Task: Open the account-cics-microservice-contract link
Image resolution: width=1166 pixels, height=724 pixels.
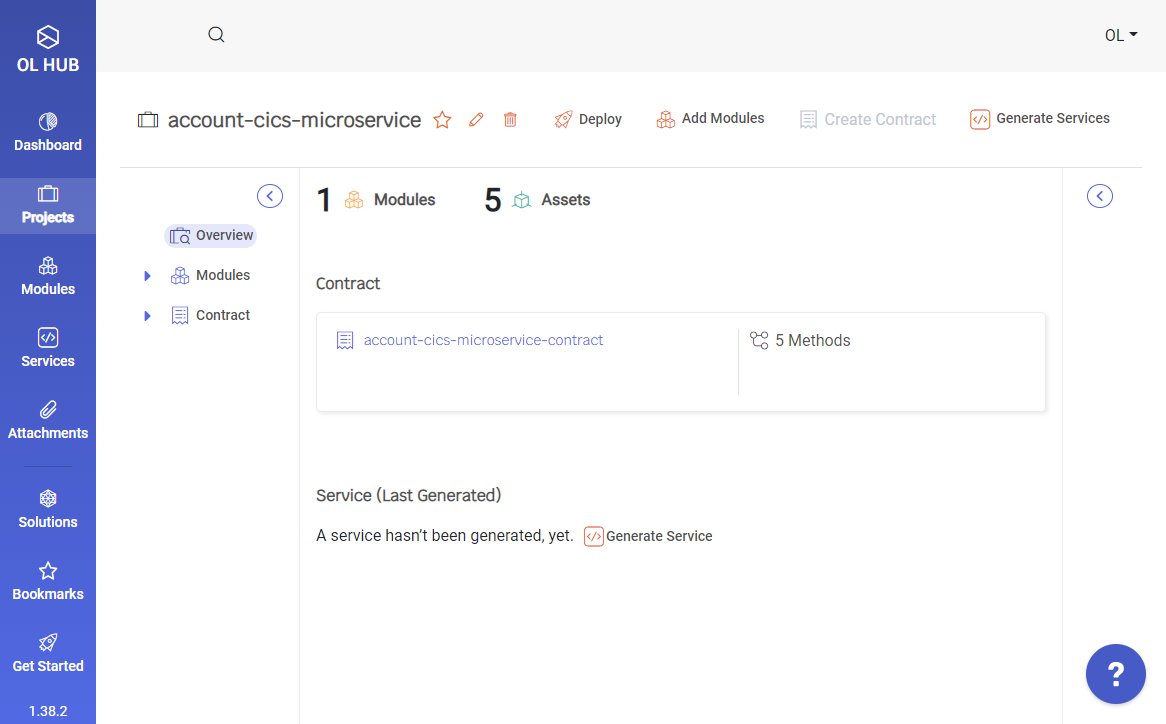Action: click(x=483, y=340)
